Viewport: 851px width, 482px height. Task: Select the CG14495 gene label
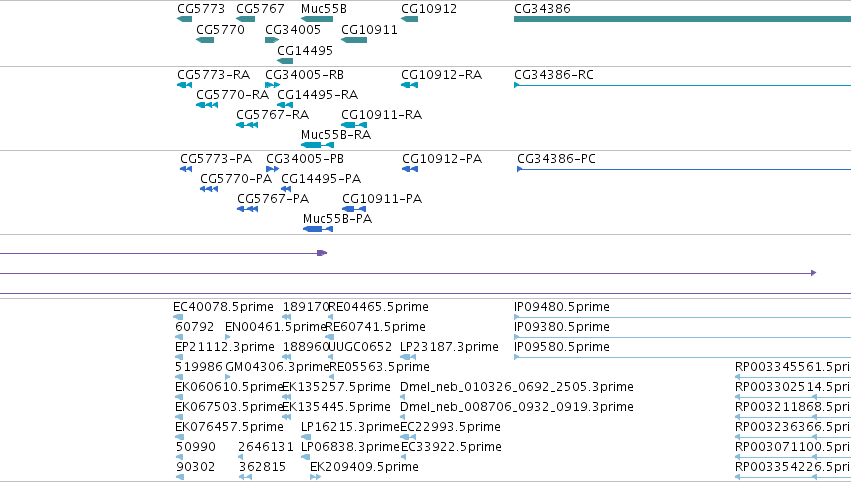[305, 50]
